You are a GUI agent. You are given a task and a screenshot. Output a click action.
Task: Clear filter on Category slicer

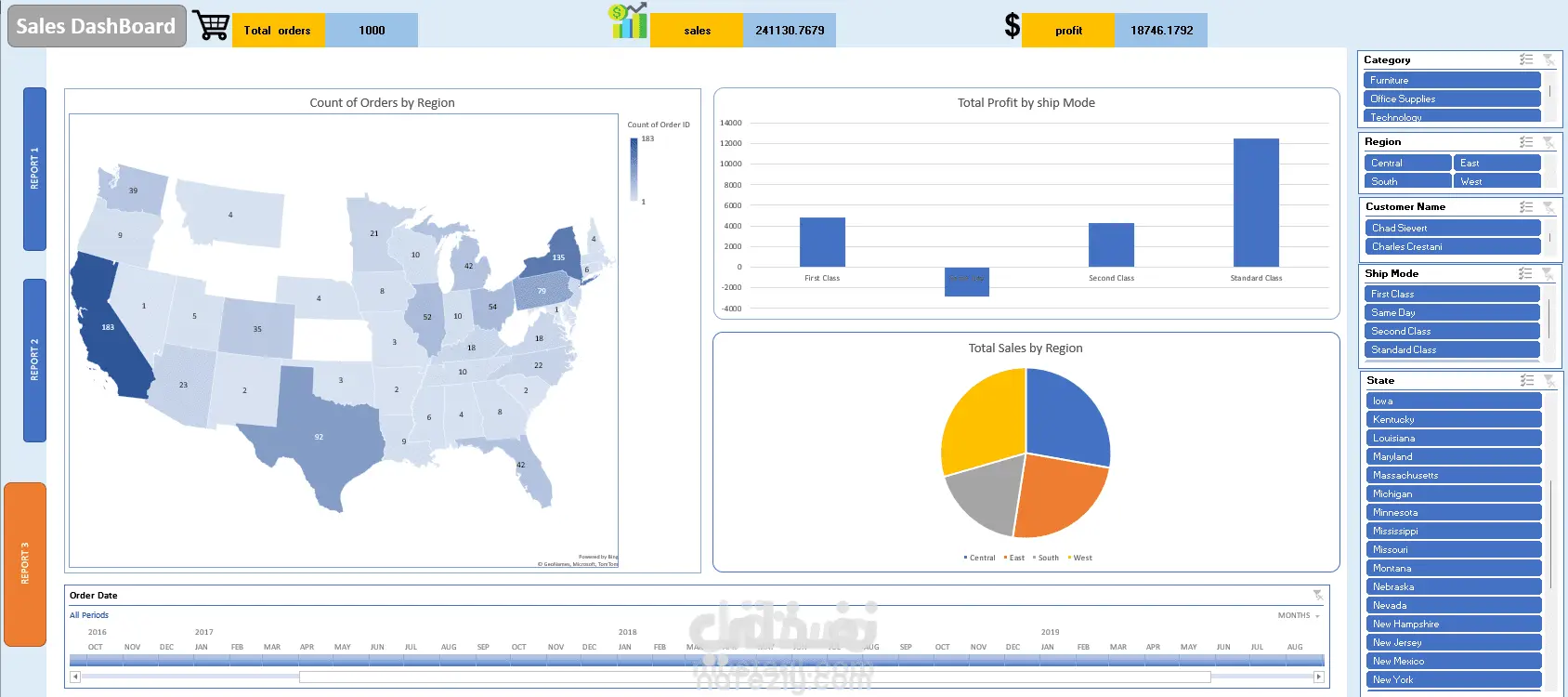click(1548, 59)
